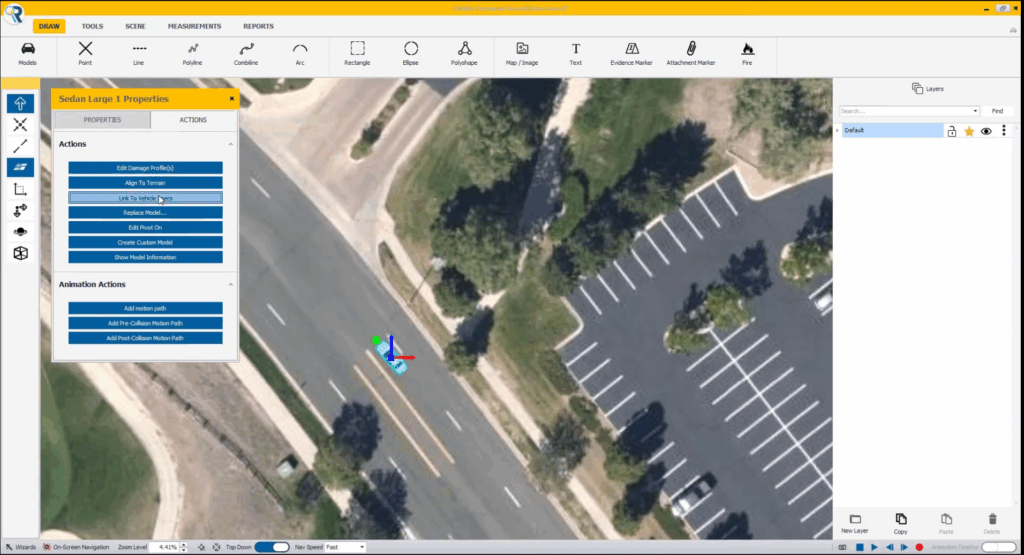Select the Polyline drawing tool

pos(192,53)
